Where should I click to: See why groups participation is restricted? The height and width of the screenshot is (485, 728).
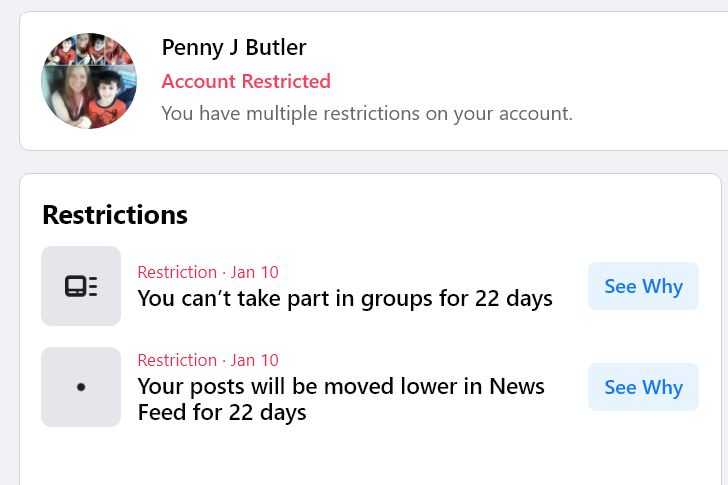(643, 286)
